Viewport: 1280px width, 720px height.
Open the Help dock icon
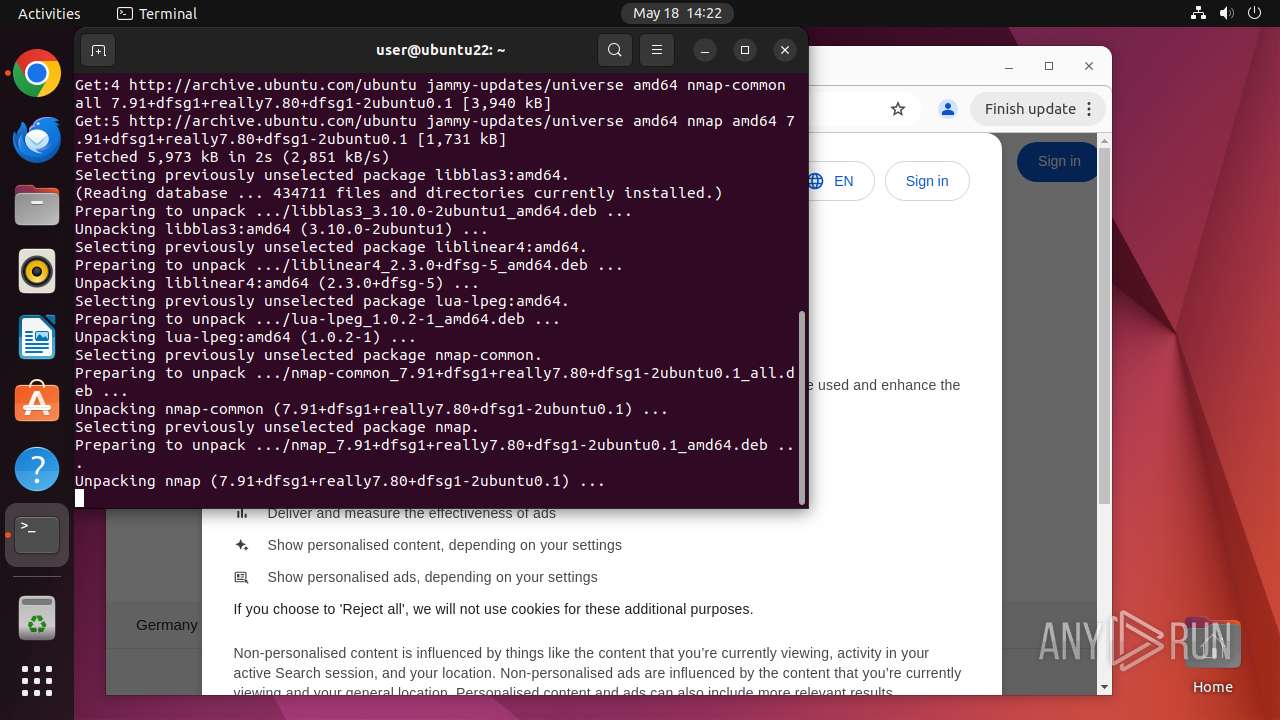(x=37, y=468)
